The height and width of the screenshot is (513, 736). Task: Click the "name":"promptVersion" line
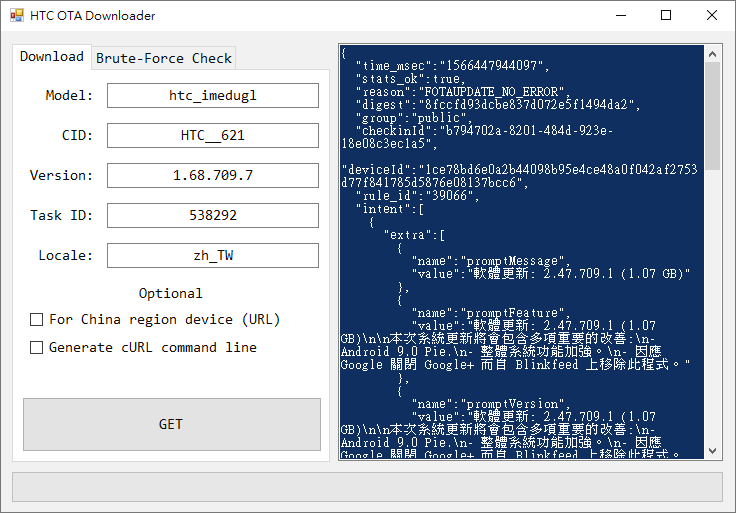[491, 404]
